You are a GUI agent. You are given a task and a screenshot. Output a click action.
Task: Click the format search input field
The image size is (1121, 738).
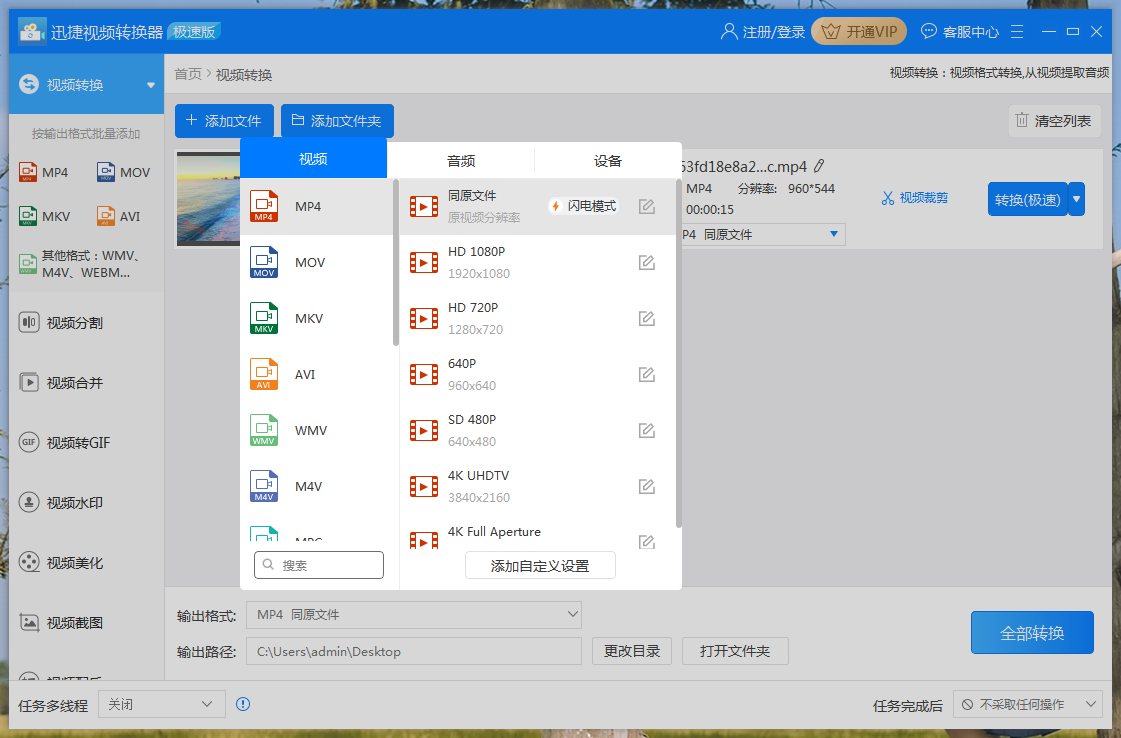coord(318,564)
